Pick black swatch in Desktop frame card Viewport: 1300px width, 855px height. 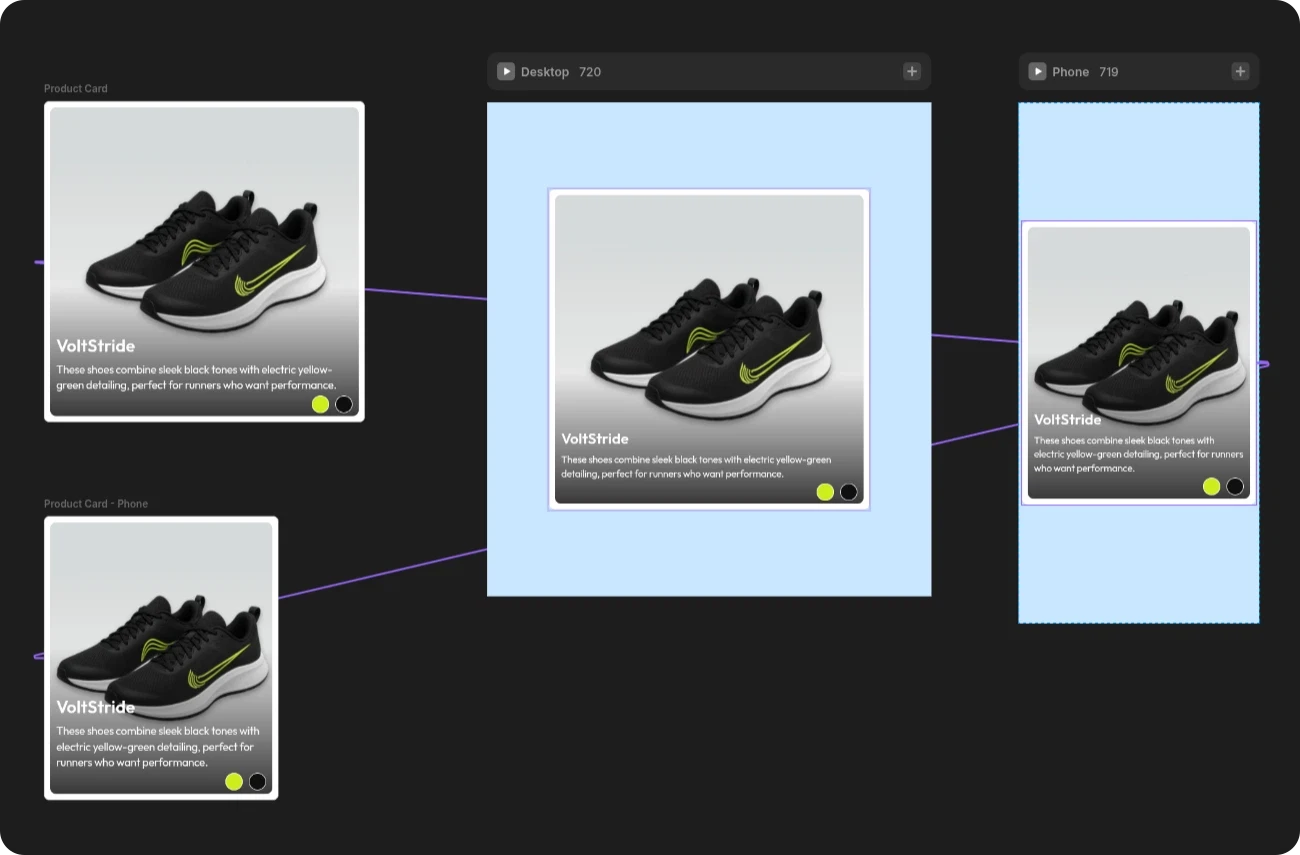tap(849, 491)
